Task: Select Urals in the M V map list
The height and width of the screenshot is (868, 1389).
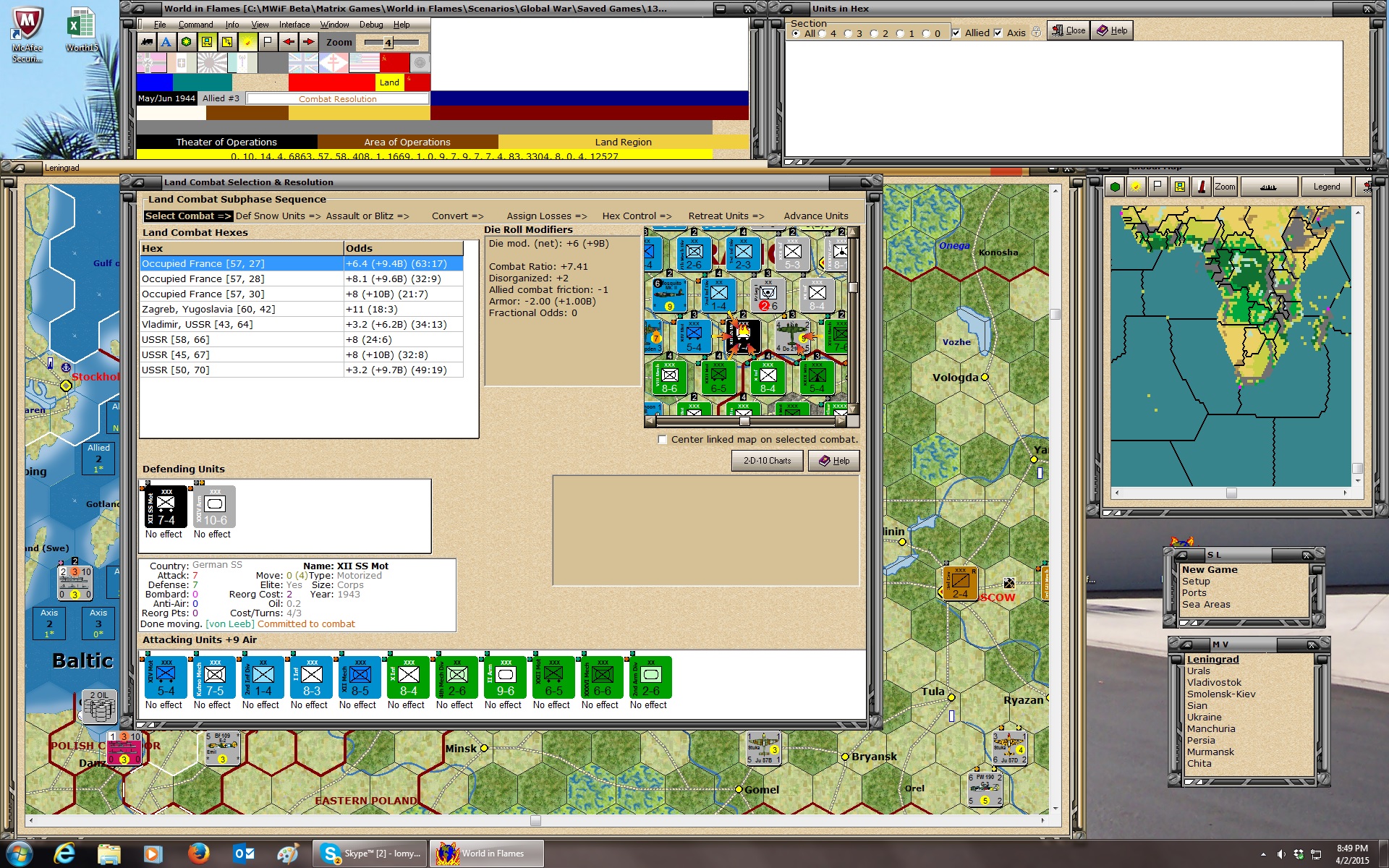Action: click(x=1198, y=671)
